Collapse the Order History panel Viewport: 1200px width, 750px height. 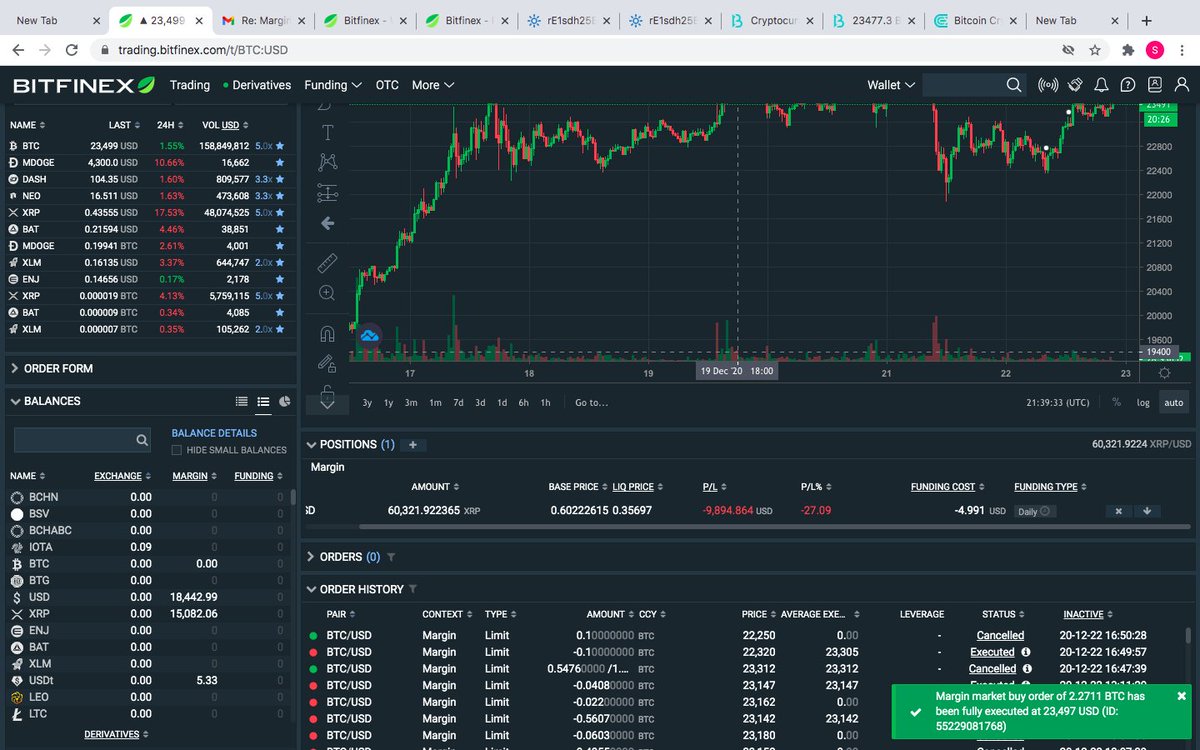click(x=311, y=589)
